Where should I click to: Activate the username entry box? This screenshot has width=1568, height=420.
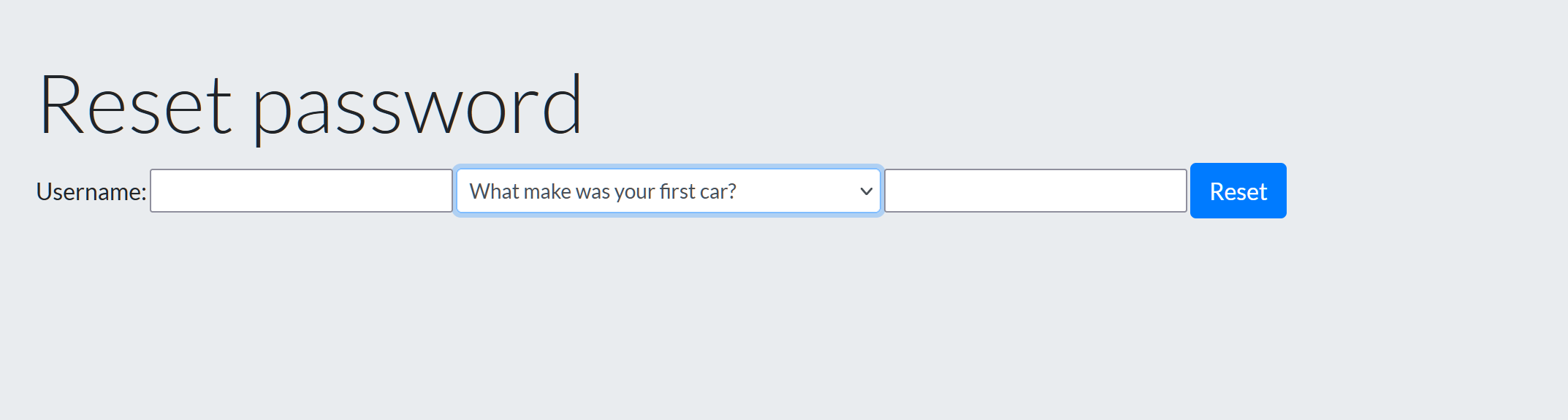[x=301, y=191]
